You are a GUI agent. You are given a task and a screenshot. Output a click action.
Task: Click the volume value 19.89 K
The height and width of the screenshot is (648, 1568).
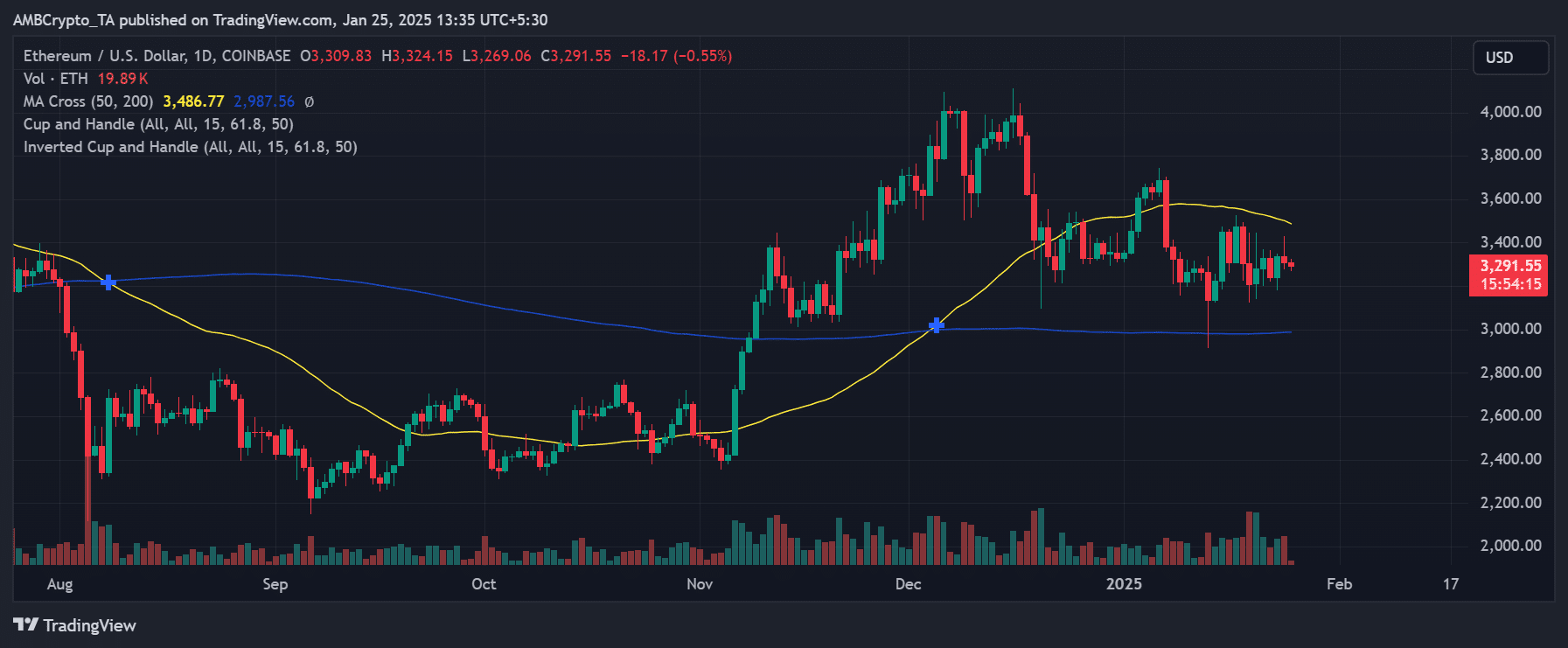[122, 79]
